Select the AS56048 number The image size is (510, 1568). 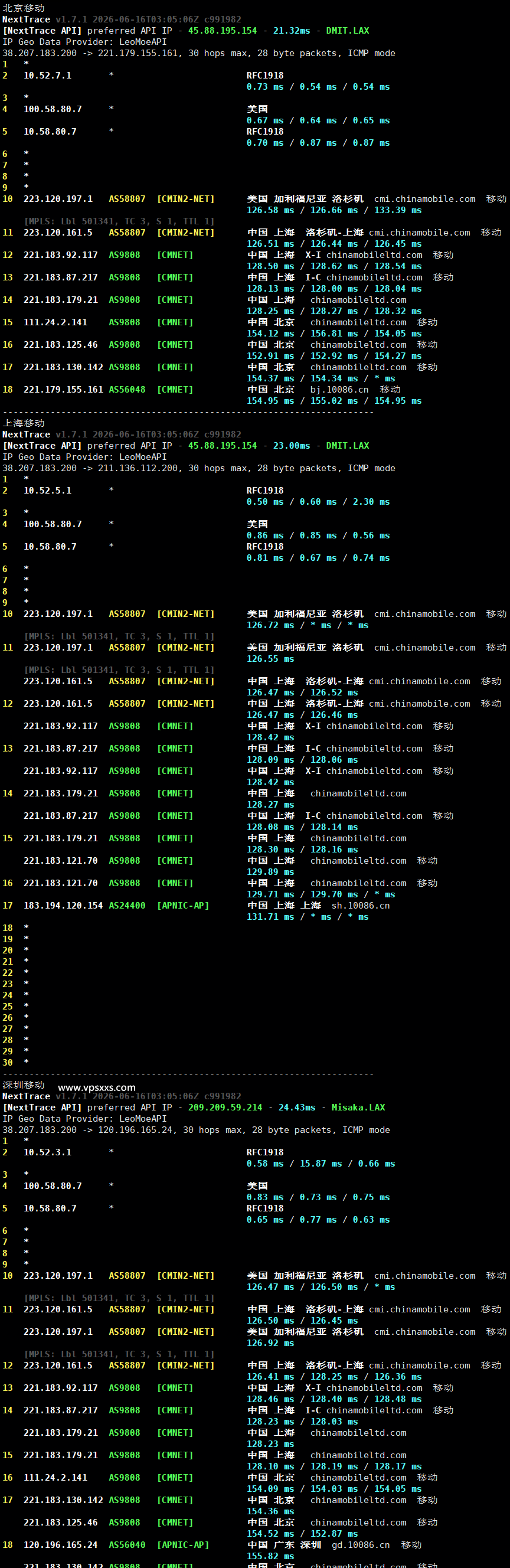pyautogui.click(x=127, y=390)
